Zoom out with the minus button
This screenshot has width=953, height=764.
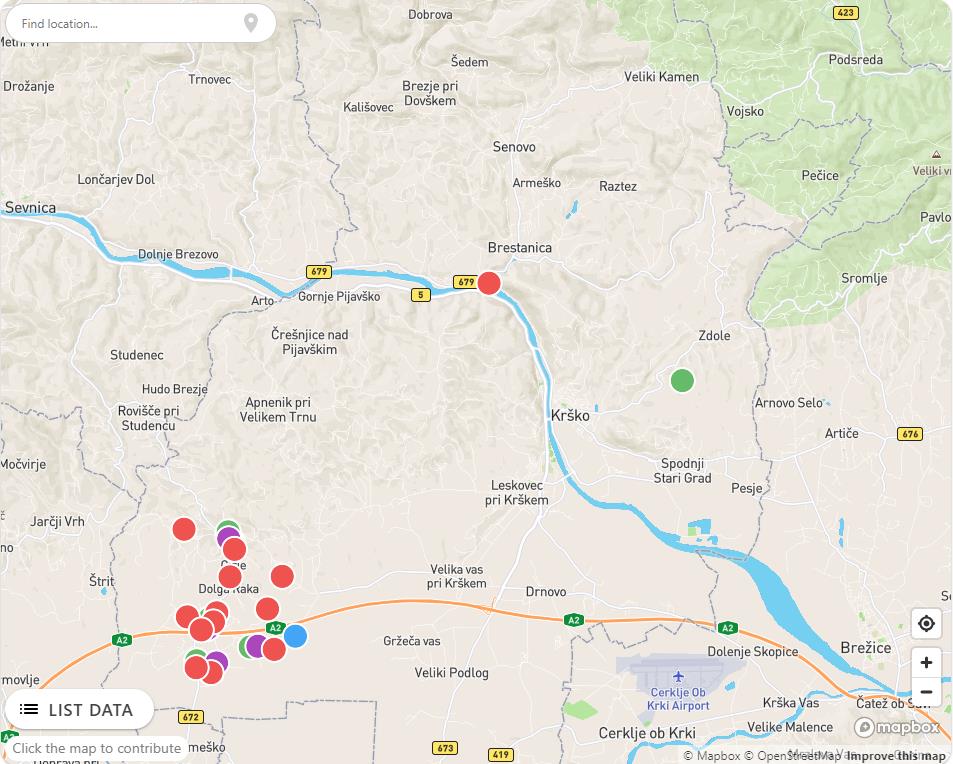tap(926, 692)
